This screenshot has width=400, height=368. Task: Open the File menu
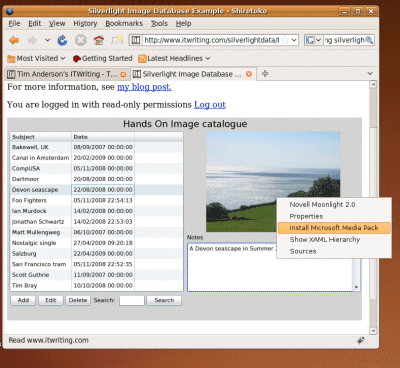pyautogui.click(x=14, y=24)
